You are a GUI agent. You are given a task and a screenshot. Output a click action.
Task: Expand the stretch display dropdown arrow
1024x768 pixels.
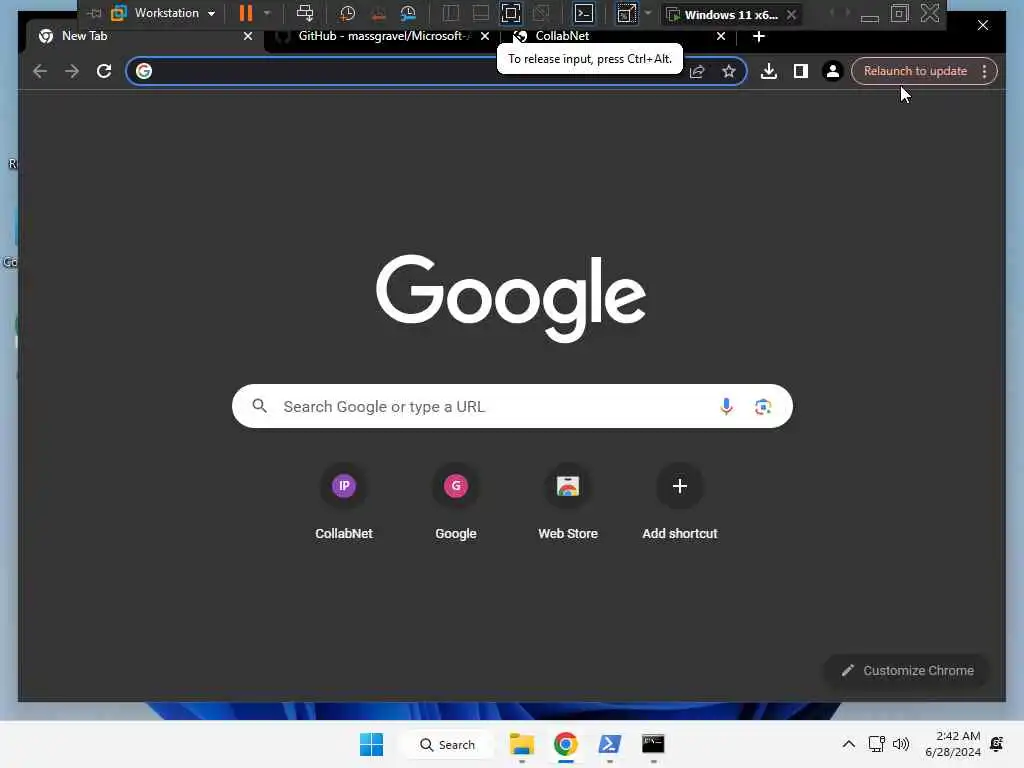(x=648, y=13)
